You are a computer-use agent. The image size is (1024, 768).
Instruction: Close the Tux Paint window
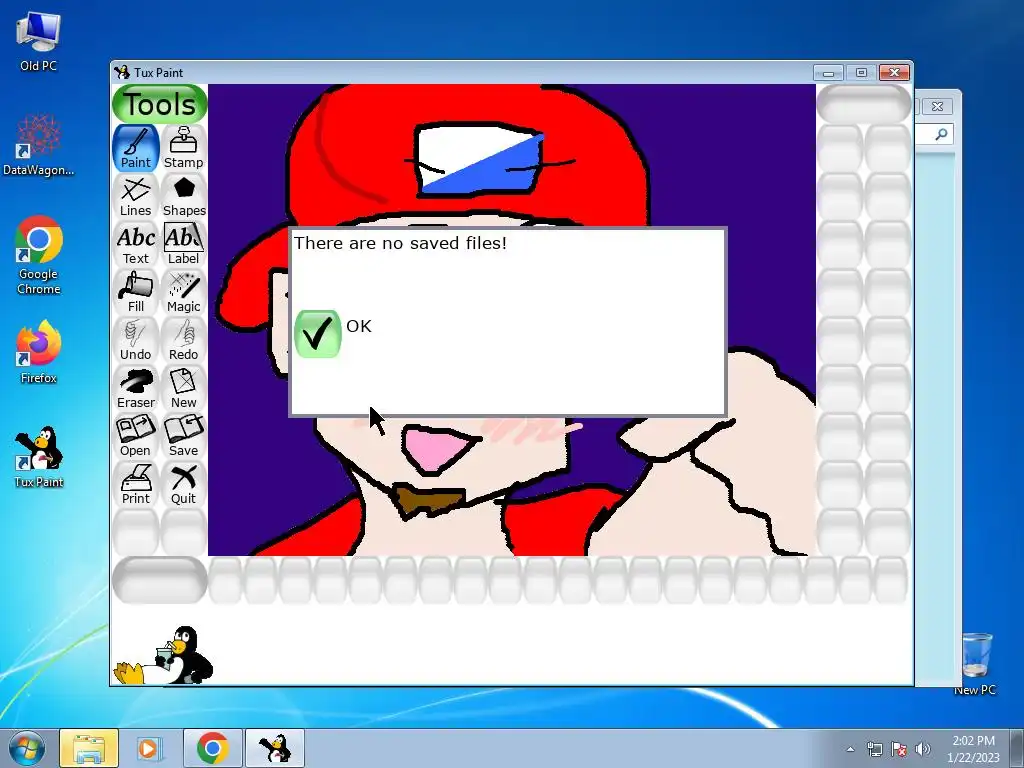(894, 72)
